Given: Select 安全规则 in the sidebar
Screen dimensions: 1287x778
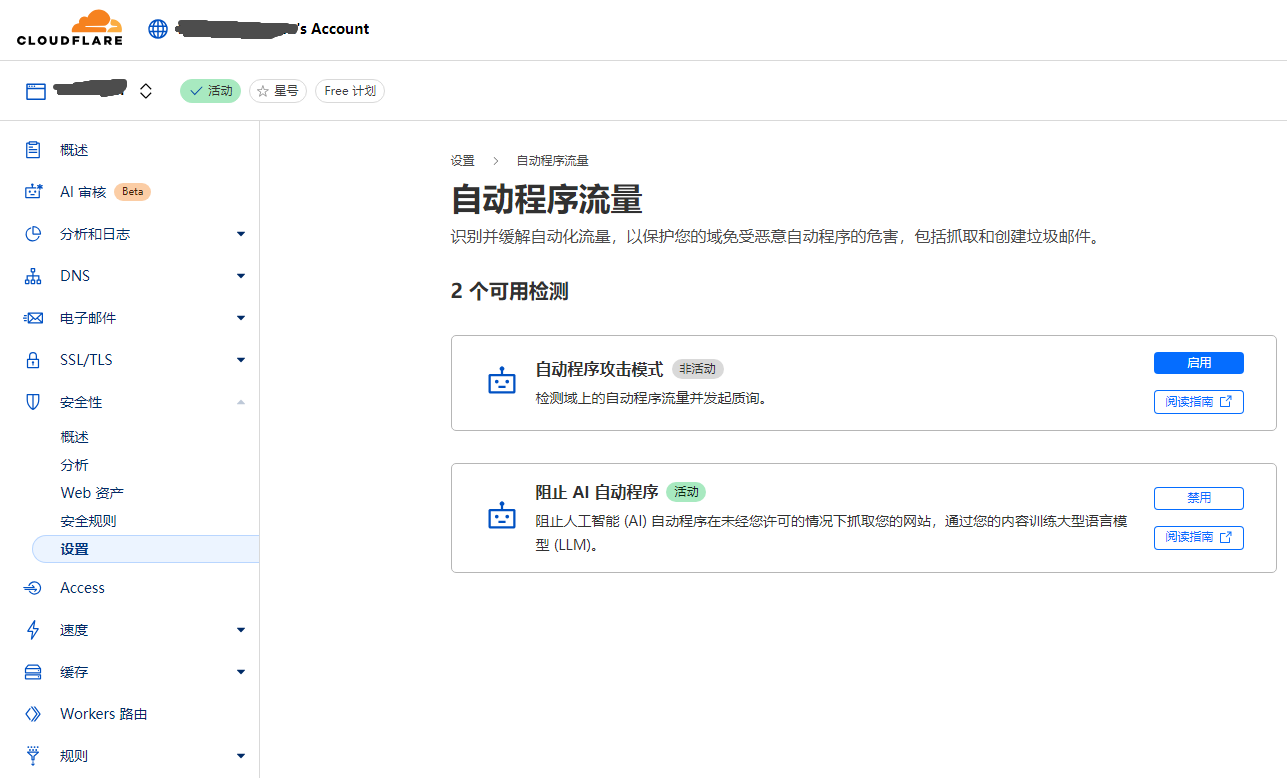Looking at the screenshot, I should click(x=88, y=521).
